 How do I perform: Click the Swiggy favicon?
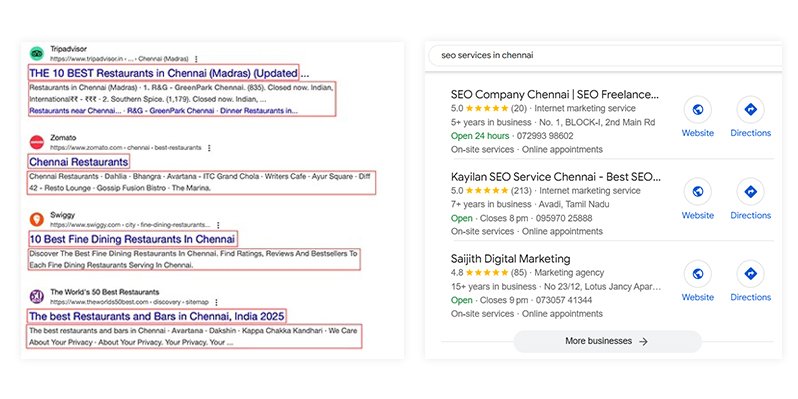[x=37, y=219]
